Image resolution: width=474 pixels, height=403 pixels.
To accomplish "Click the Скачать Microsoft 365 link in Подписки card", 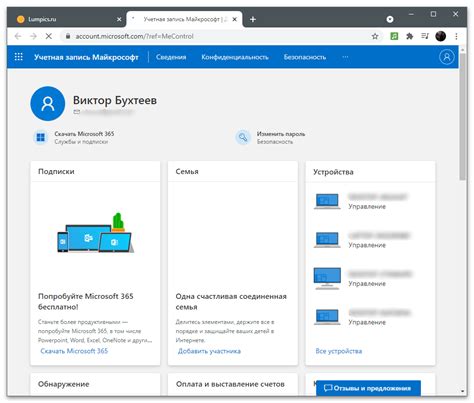I will [74, 351].
